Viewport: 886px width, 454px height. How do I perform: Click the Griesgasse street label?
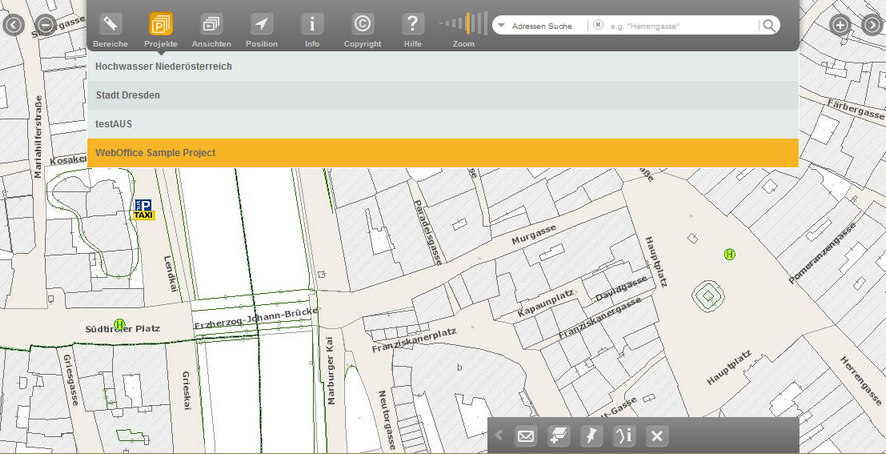pyautogui.click(x=71, y=381)
